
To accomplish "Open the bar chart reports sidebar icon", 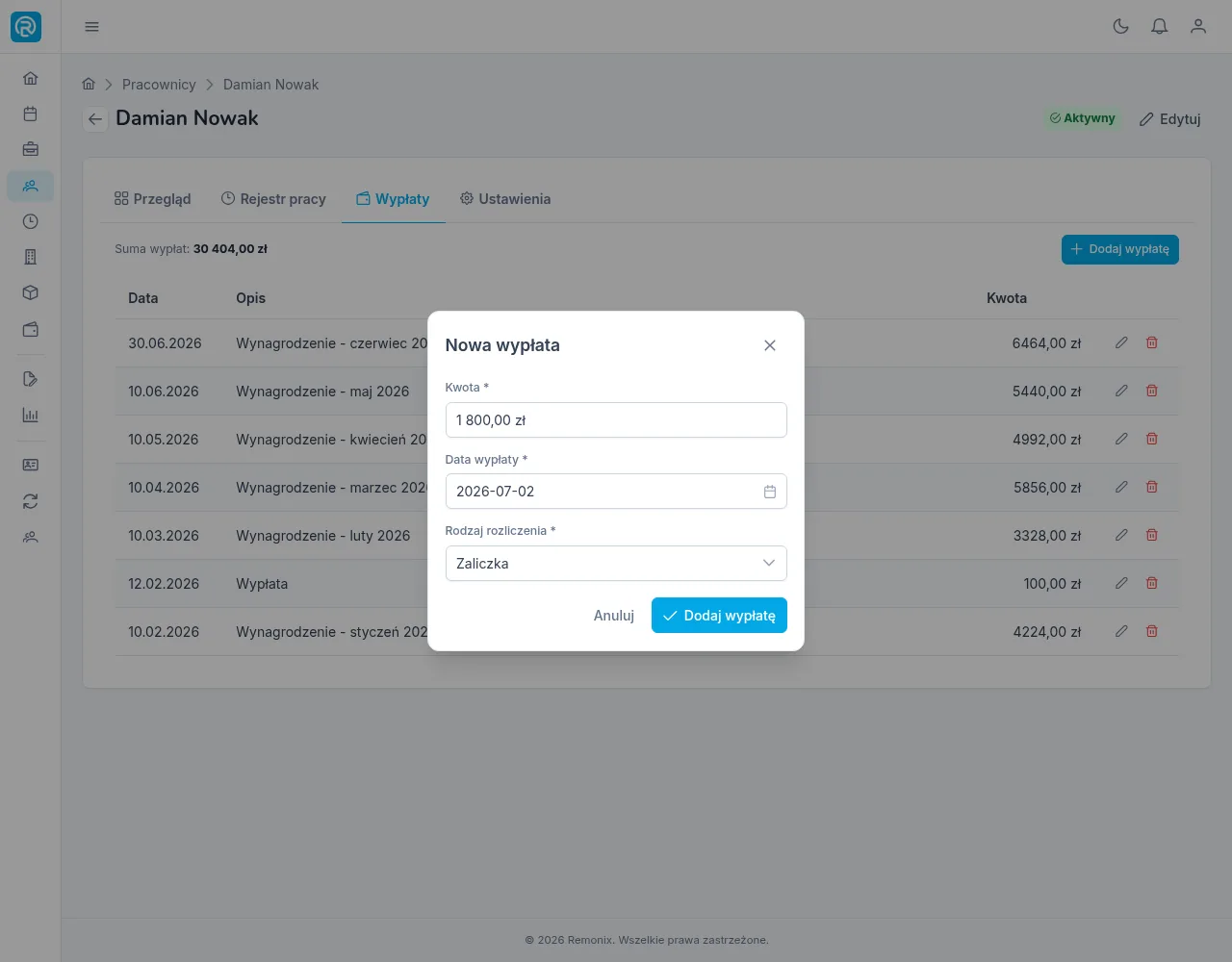I will (30, 416).
